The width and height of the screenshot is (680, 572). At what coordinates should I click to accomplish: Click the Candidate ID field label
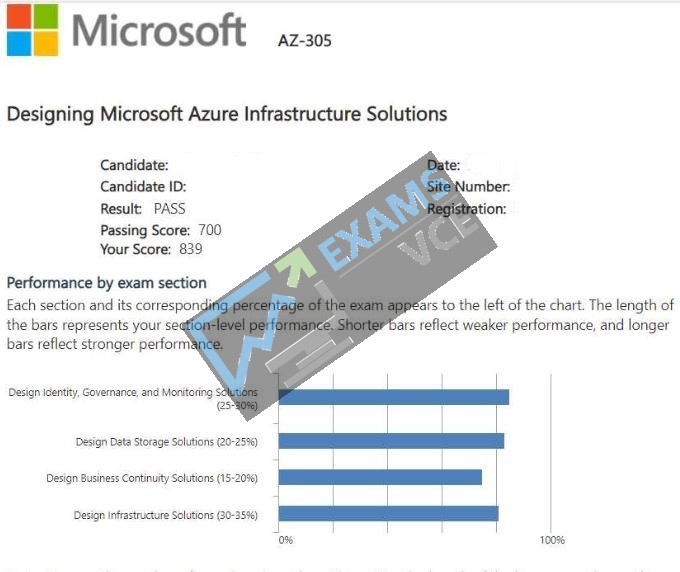143,187
